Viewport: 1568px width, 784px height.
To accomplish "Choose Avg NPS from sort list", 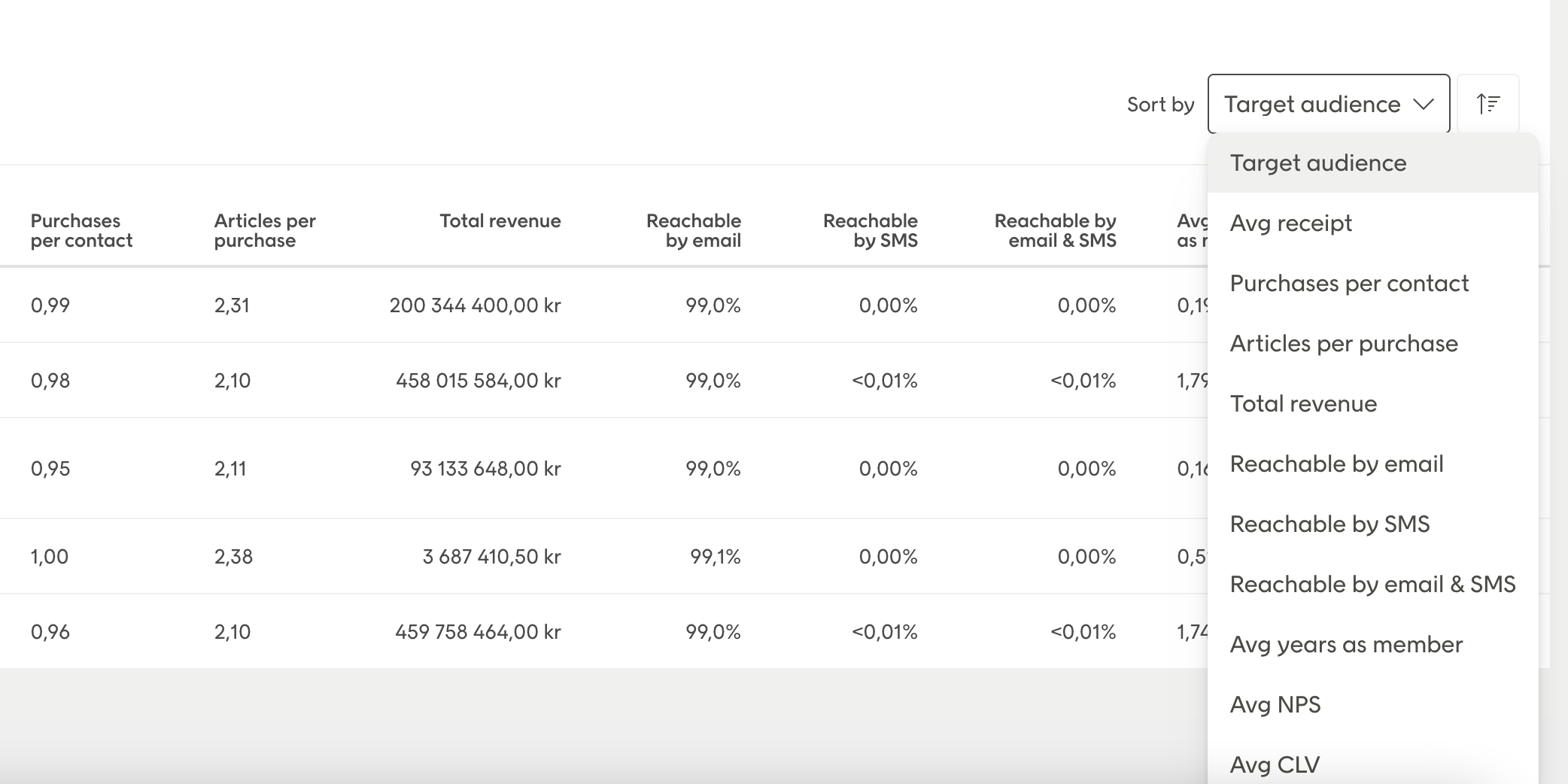I will tap(1275, 705).
